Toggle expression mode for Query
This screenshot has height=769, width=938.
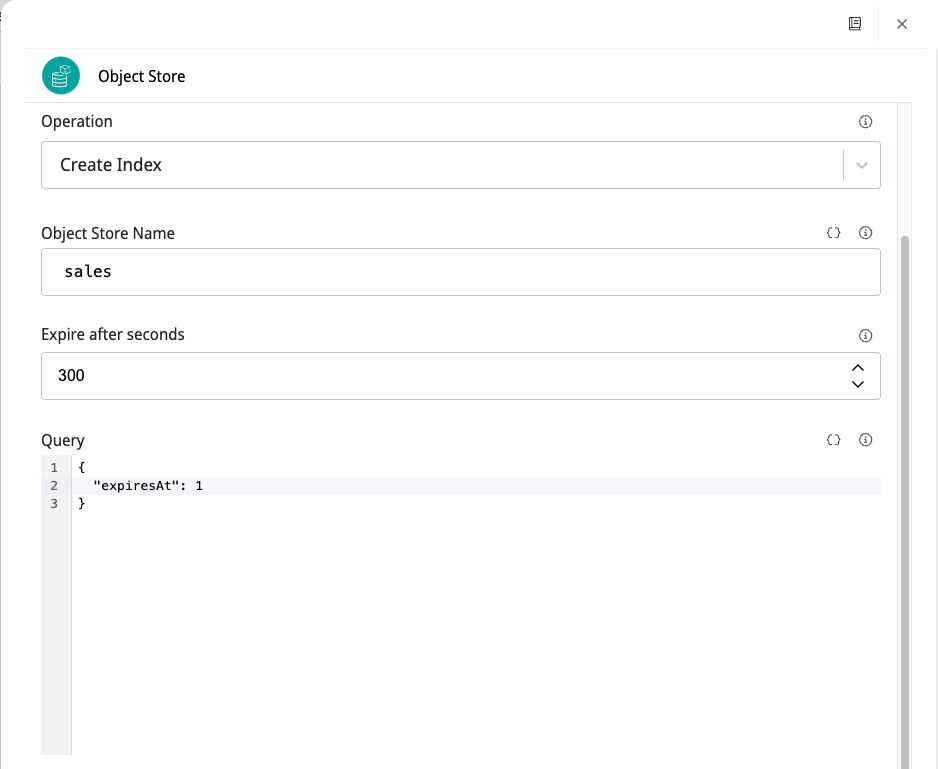(834, 440)
